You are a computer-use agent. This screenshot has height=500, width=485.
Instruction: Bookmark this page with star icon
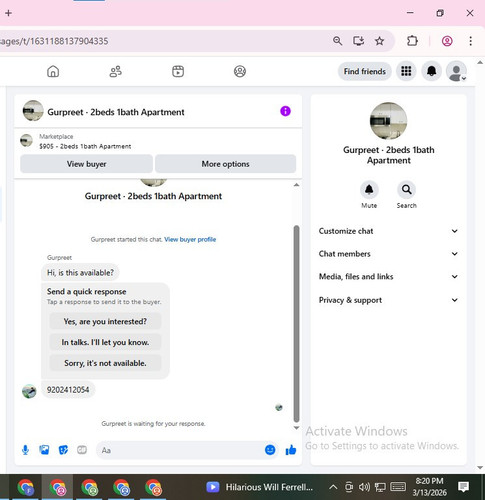(x=379, y=41)
